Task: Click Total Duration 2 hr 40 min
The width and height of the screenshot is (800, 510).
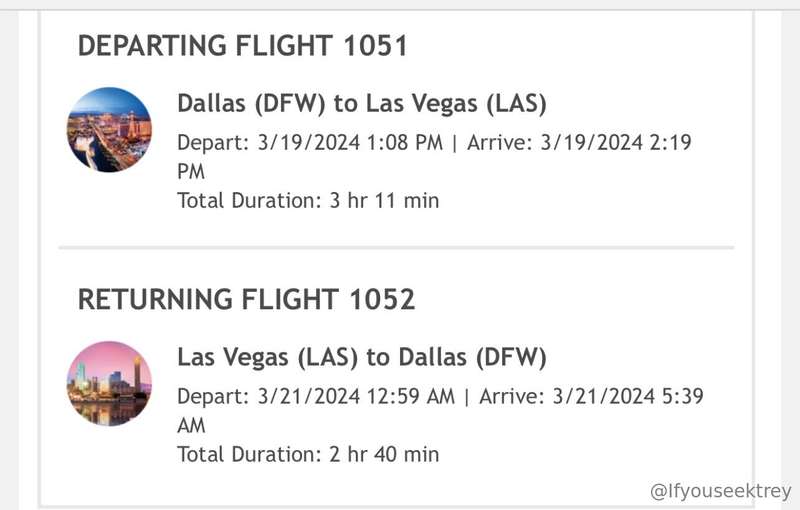Action: tap(308, 454)
